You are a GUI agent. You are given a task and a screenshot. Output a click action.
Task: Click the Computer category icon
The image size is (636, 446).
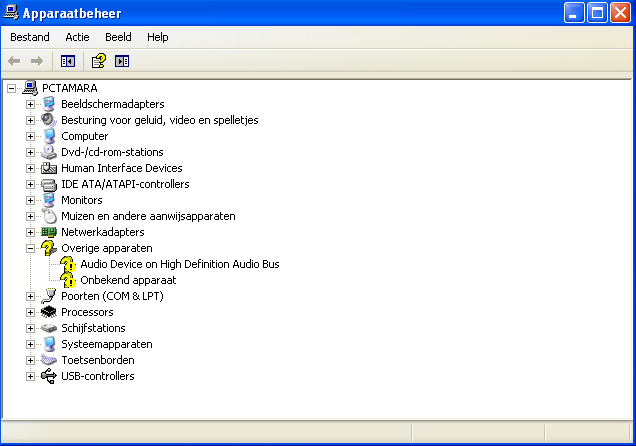49,136
